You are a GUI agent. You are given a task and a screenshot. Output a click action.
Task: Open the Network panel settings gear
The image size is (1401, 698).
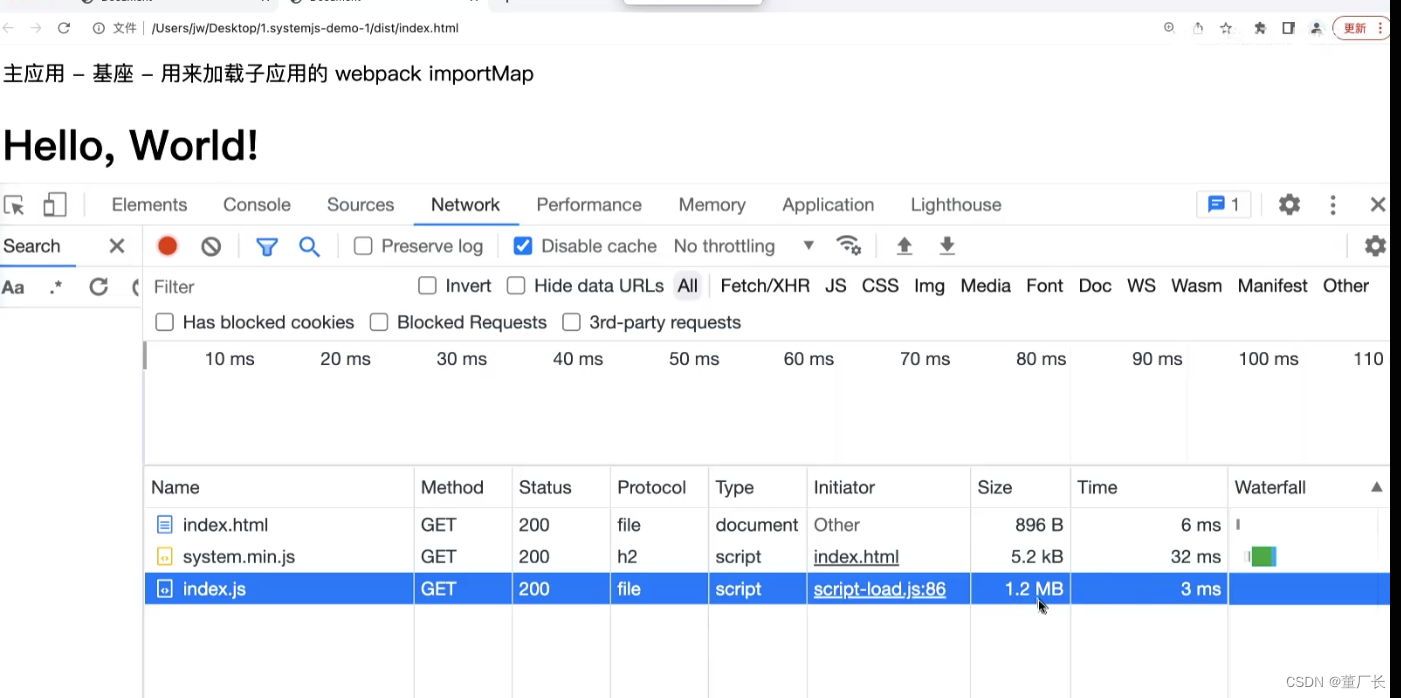1375,246
